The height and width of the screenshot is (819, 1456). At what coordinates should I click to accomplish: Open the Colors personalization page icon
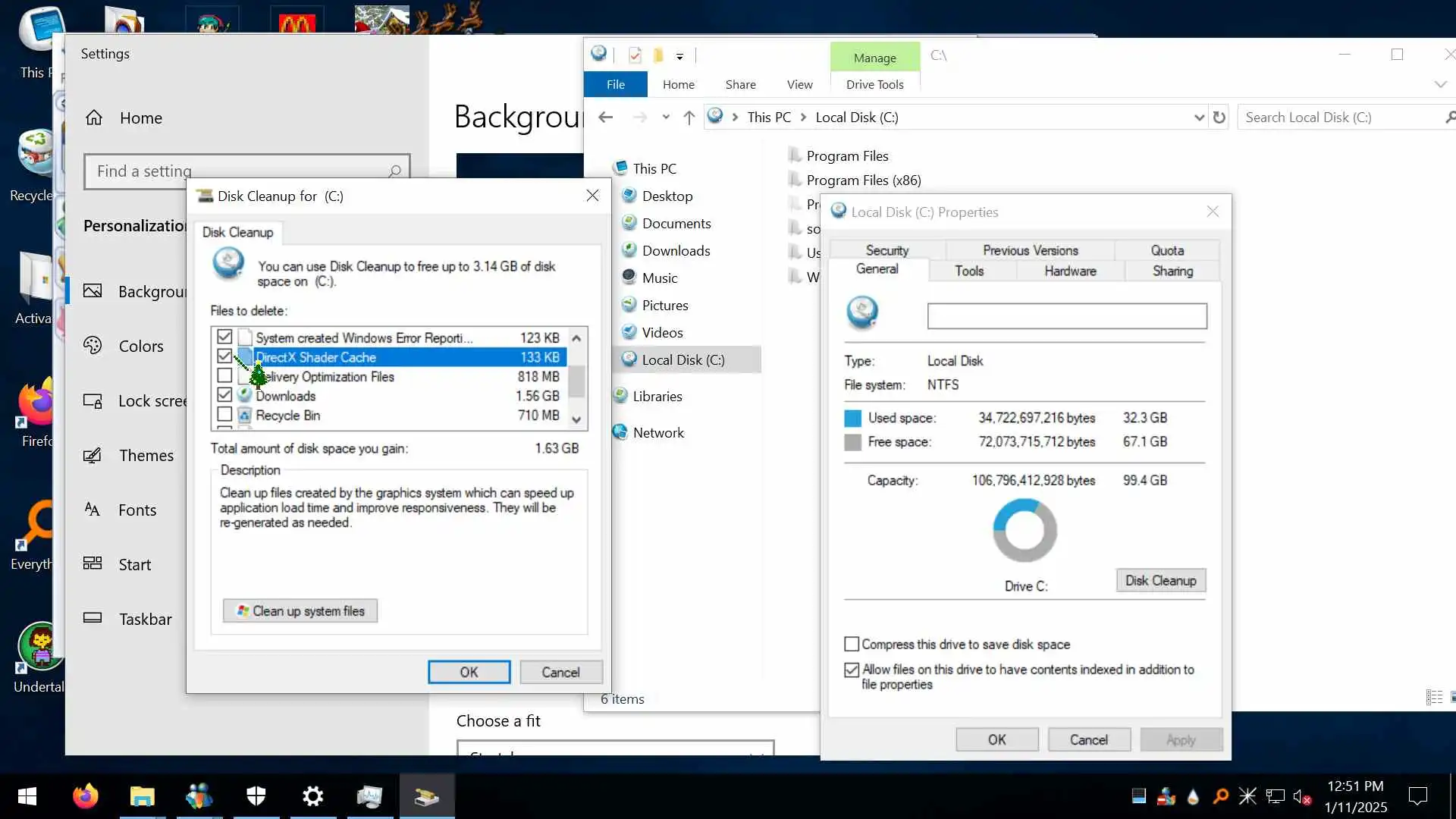coord(93,346)
